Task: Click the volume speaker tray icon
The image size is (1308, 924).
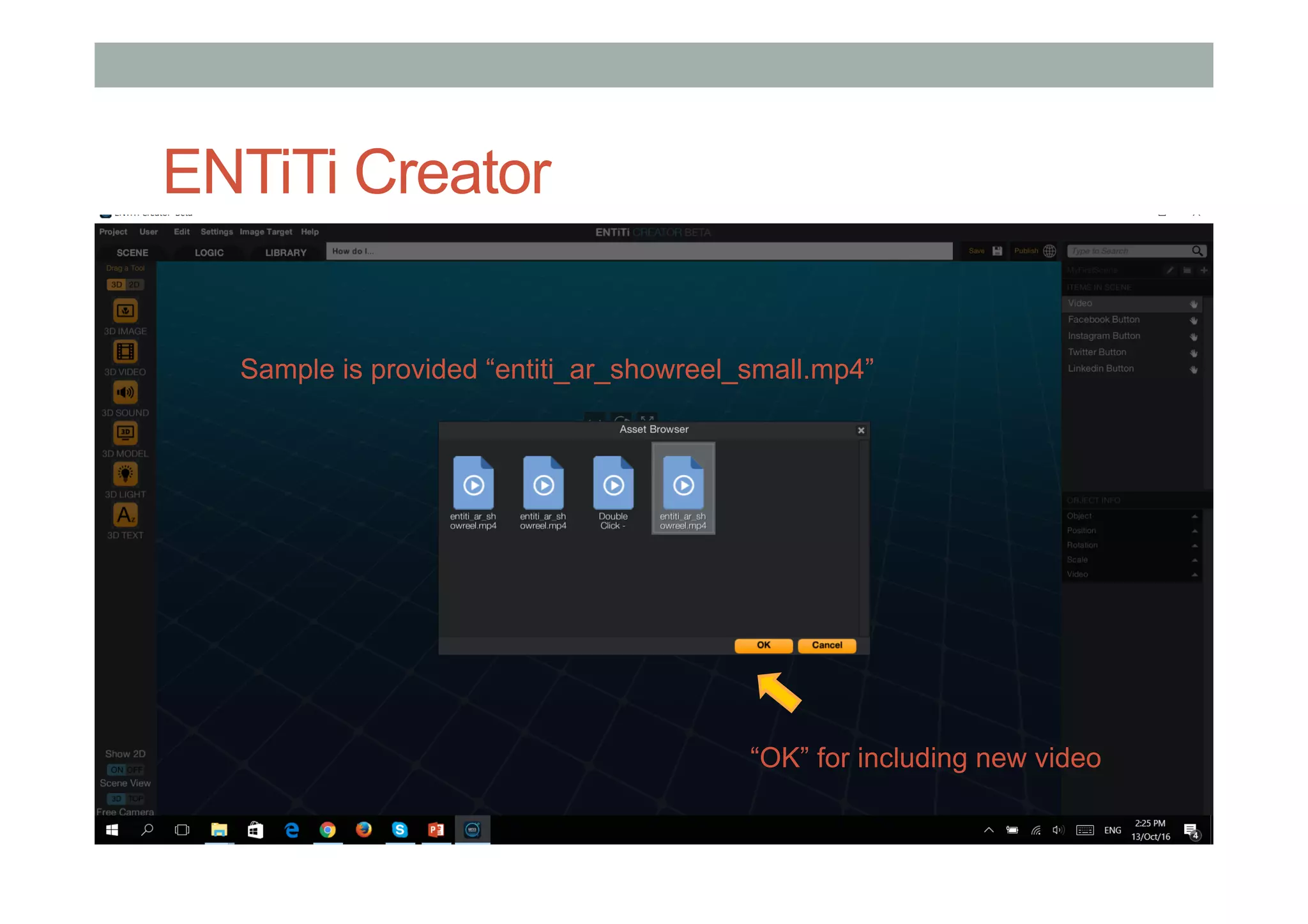Action: [x=1058, y=830]
